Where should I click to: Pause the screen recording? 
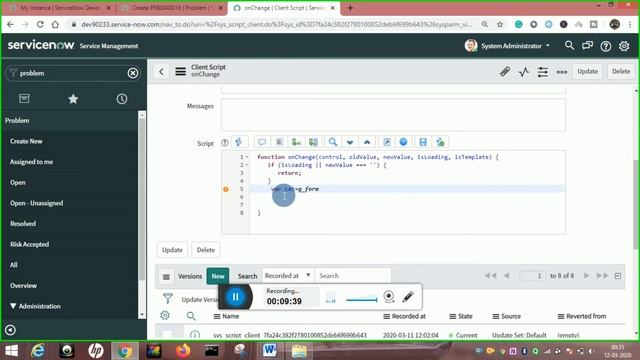click(x=236, y=297)
